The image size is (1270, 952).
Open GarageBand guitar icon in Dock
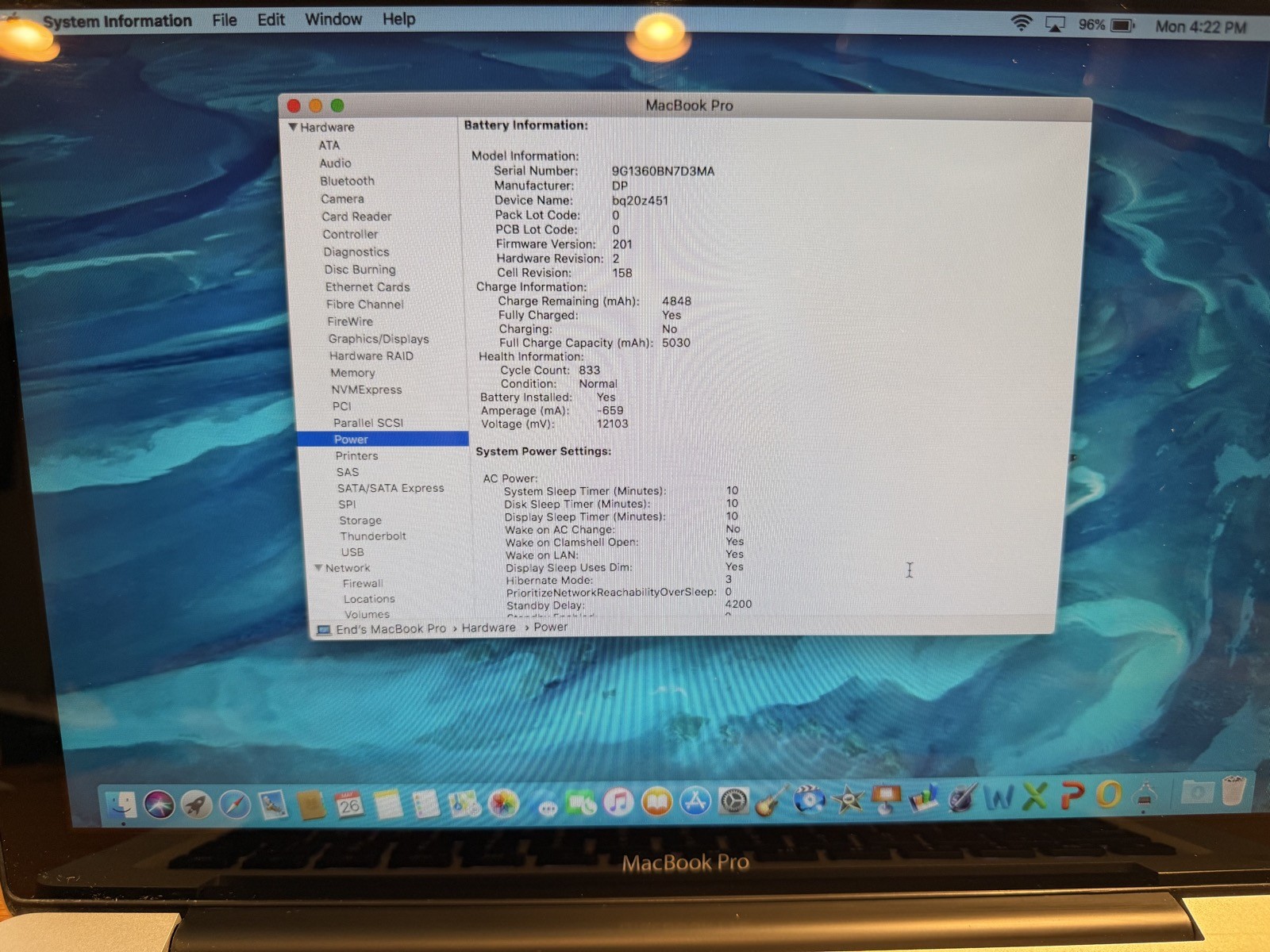(771, 800)
